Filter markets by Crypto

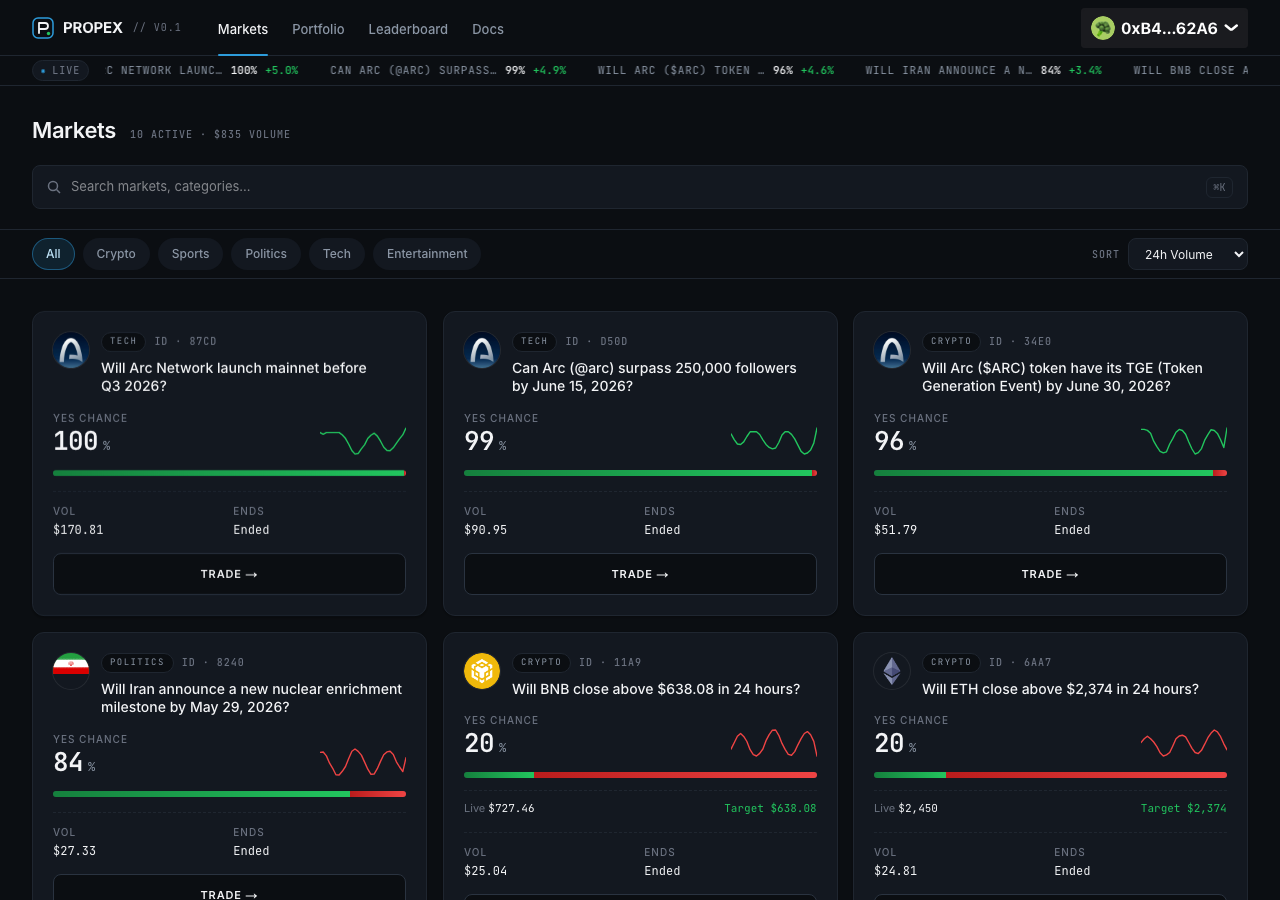click(x=116, y=254)
